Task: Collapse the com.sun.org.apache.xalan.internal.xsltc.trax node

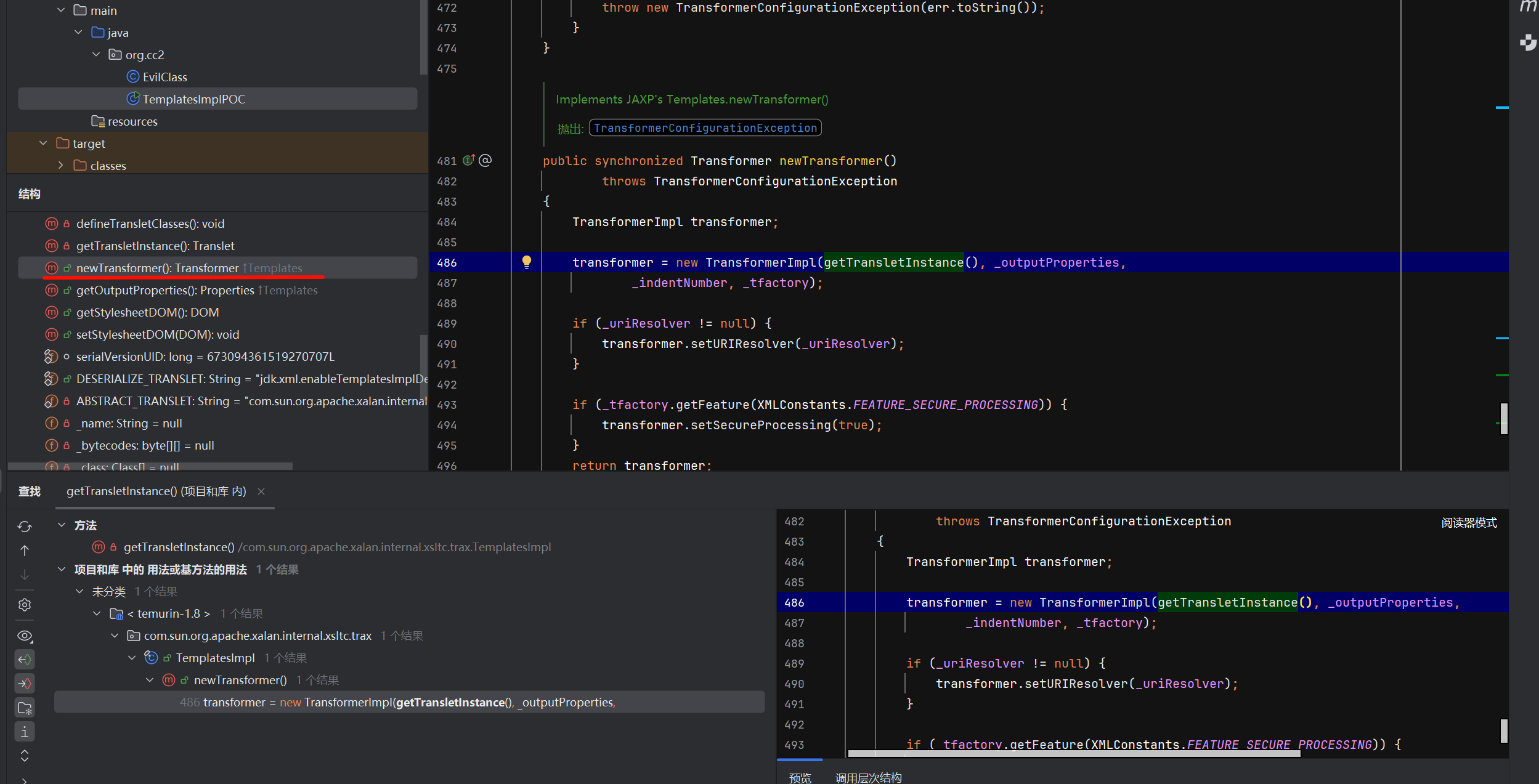Action: point(115,636)
